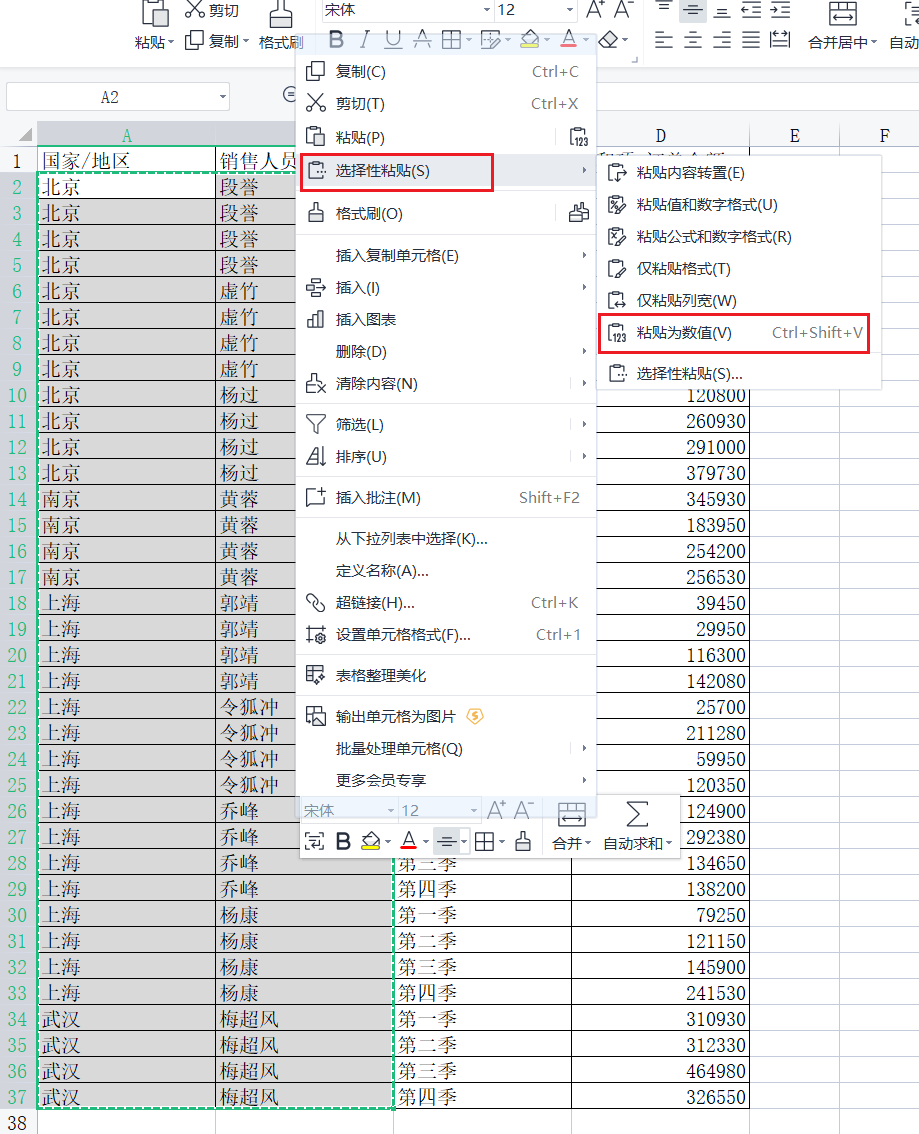The height and width of the screenshot is (1134, 919).
Task: Click 表格整理美化 in context menu
Action: pyautogui.click(x=381, y=676)
